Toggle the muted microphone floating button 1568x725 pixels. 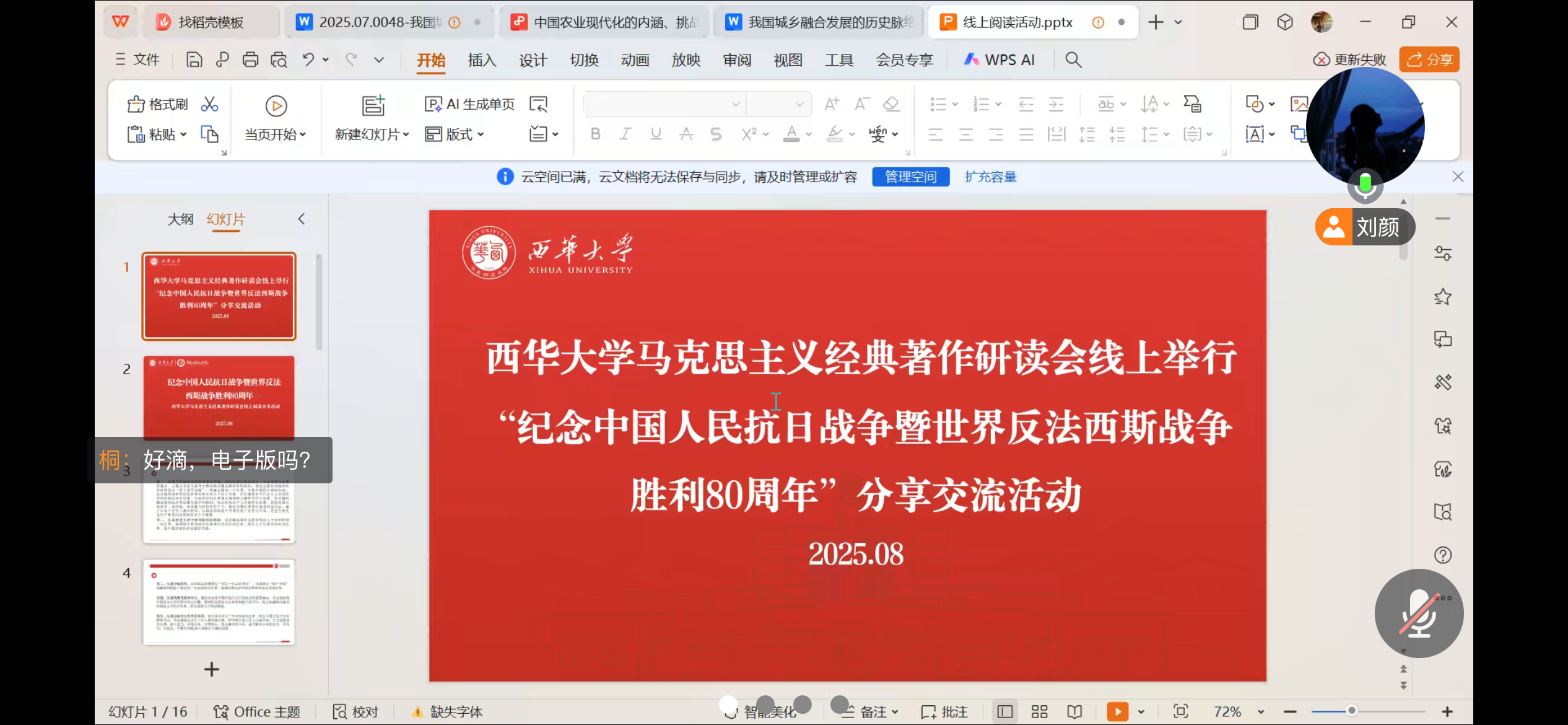tap(1419, 613)
